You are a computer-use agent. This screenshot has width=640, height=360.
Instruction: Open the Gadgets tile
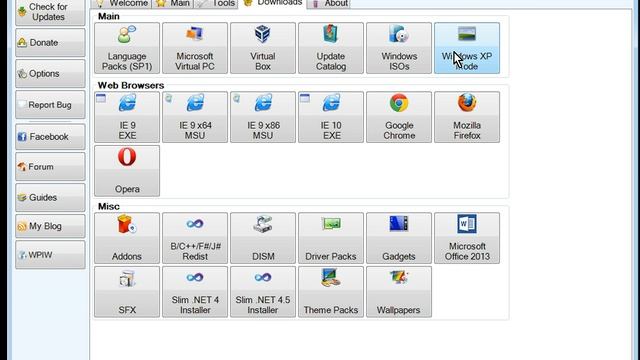399,238
